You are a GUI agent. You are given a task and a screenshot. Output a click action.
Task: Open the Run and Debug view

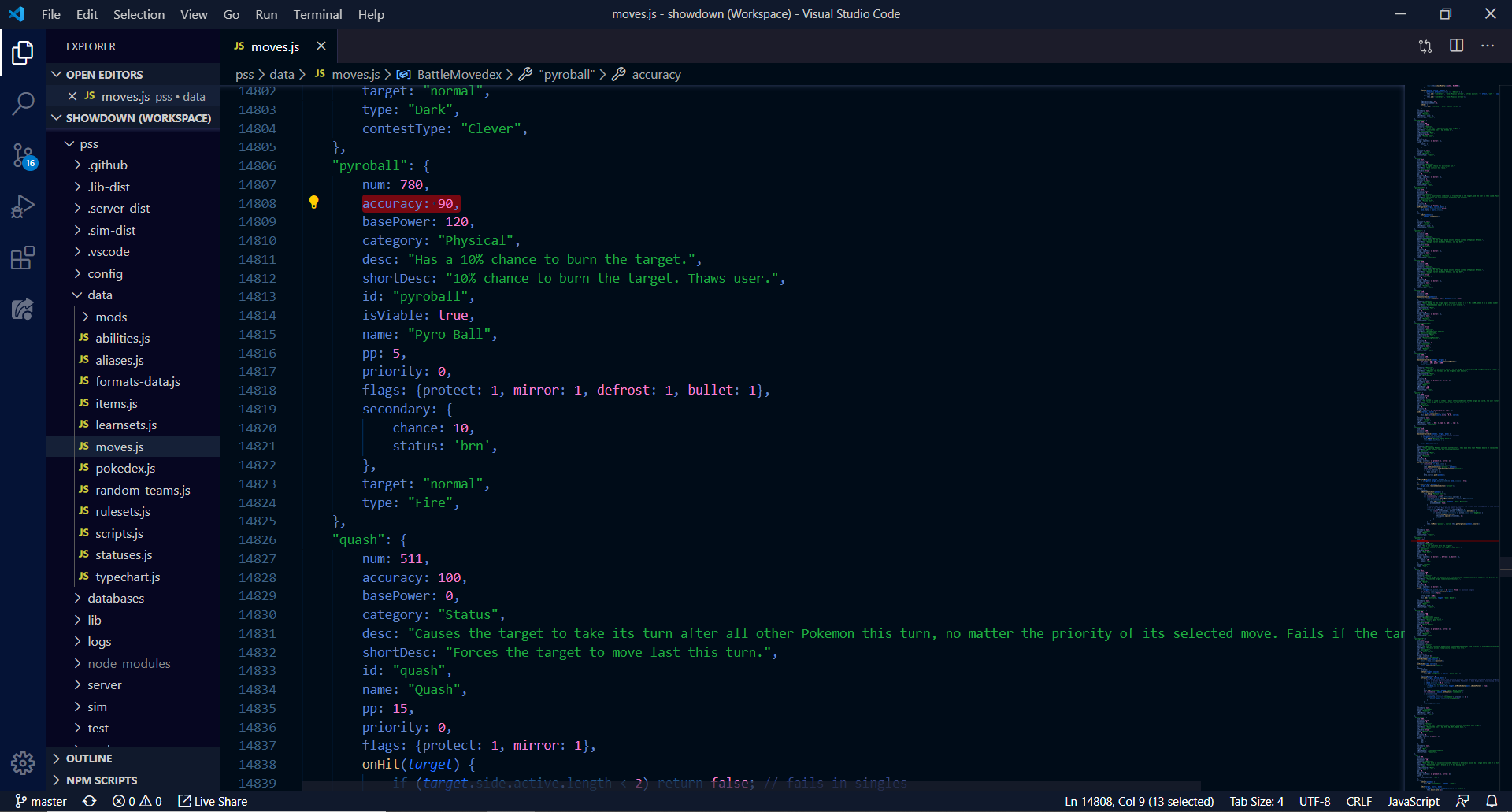pyautogui.click(x=23, y=206)
